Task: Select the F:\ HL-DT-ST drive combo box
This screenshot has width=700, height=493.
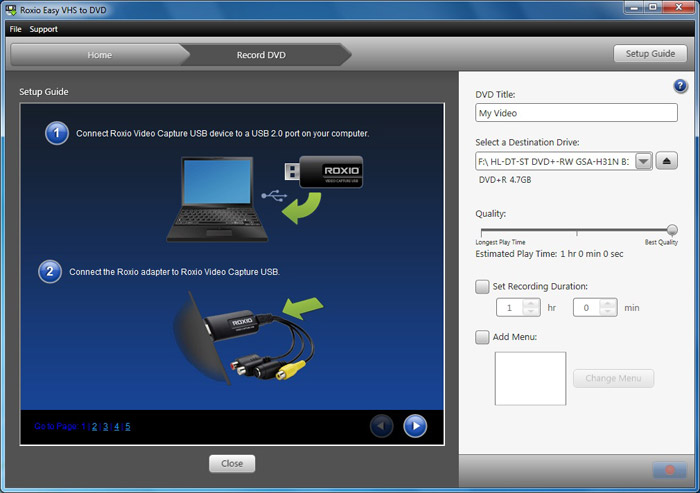Action: [x=564, y=161]
